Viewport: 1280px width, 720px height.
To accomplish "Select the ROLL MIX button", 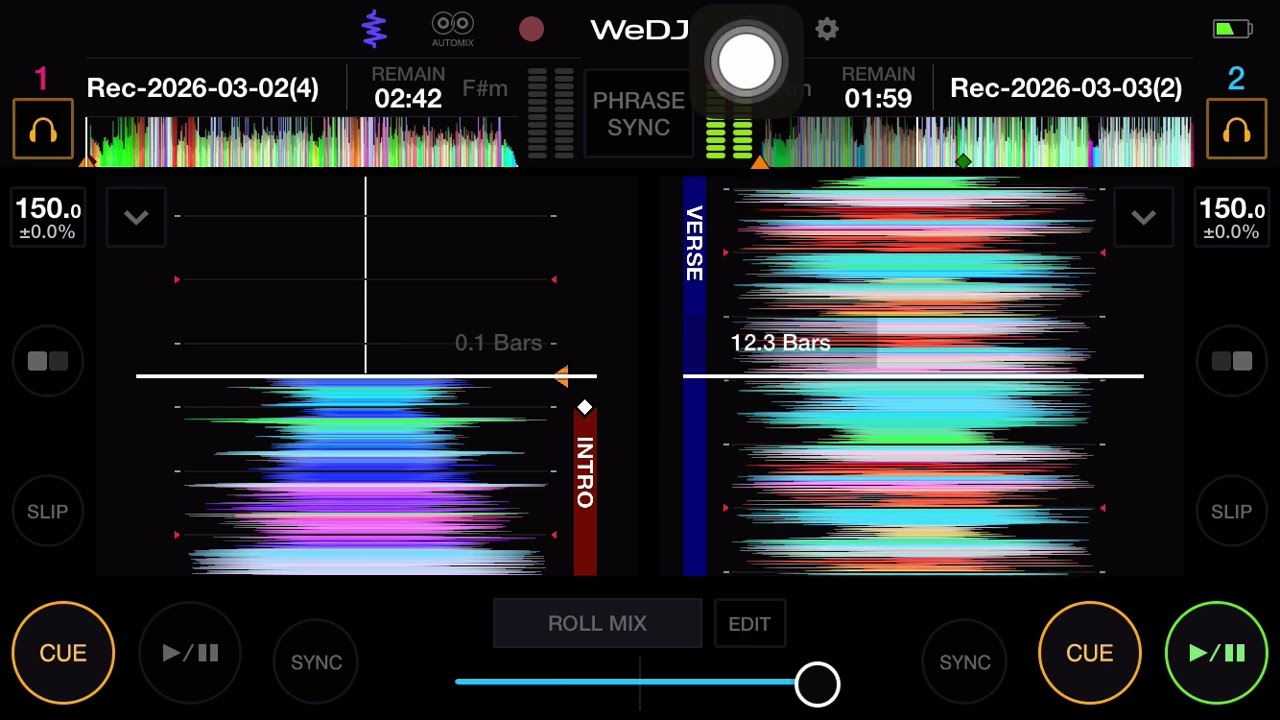I will click(597, 623).
